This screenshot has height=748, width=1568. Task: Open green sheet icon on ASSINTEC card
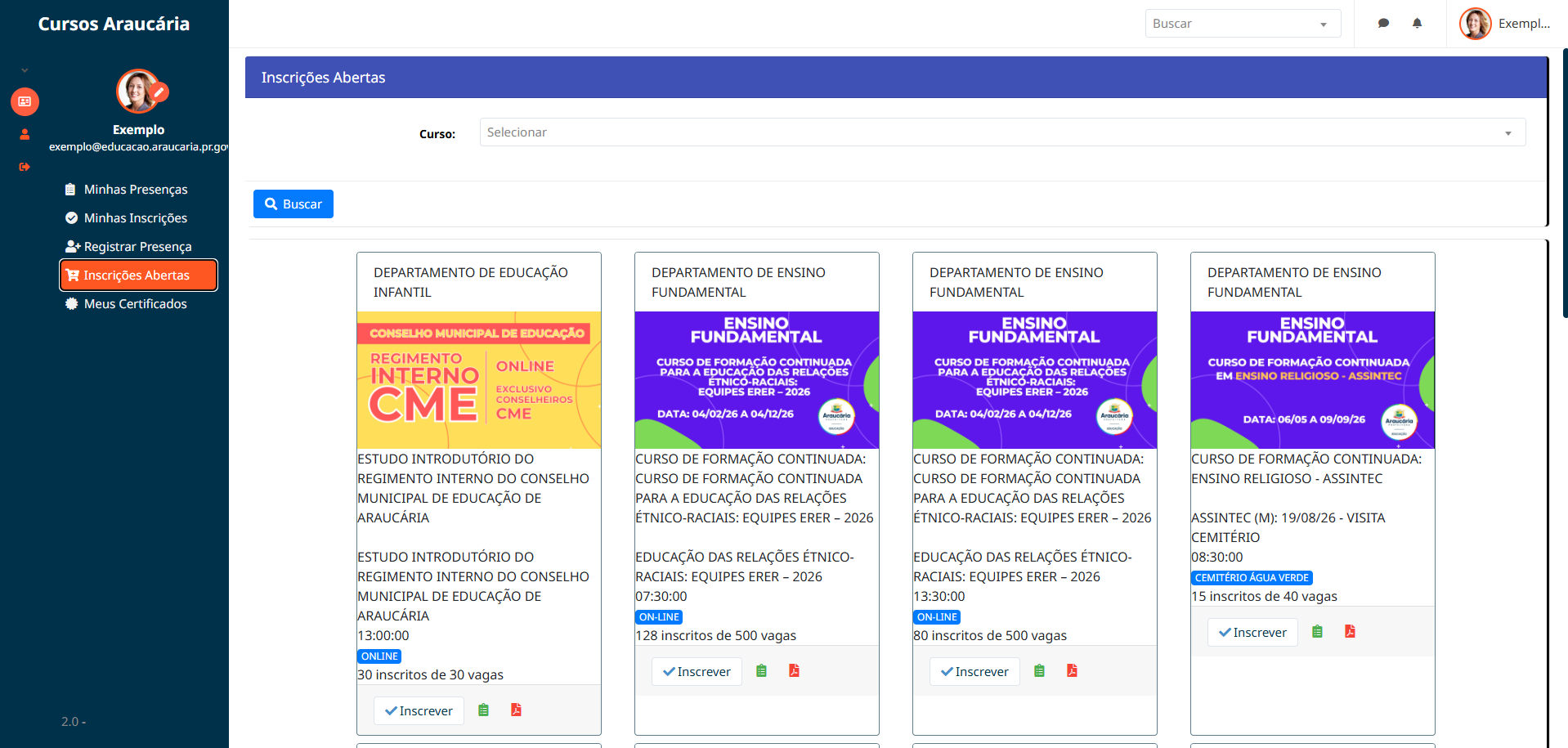(x=1317, y=632)
